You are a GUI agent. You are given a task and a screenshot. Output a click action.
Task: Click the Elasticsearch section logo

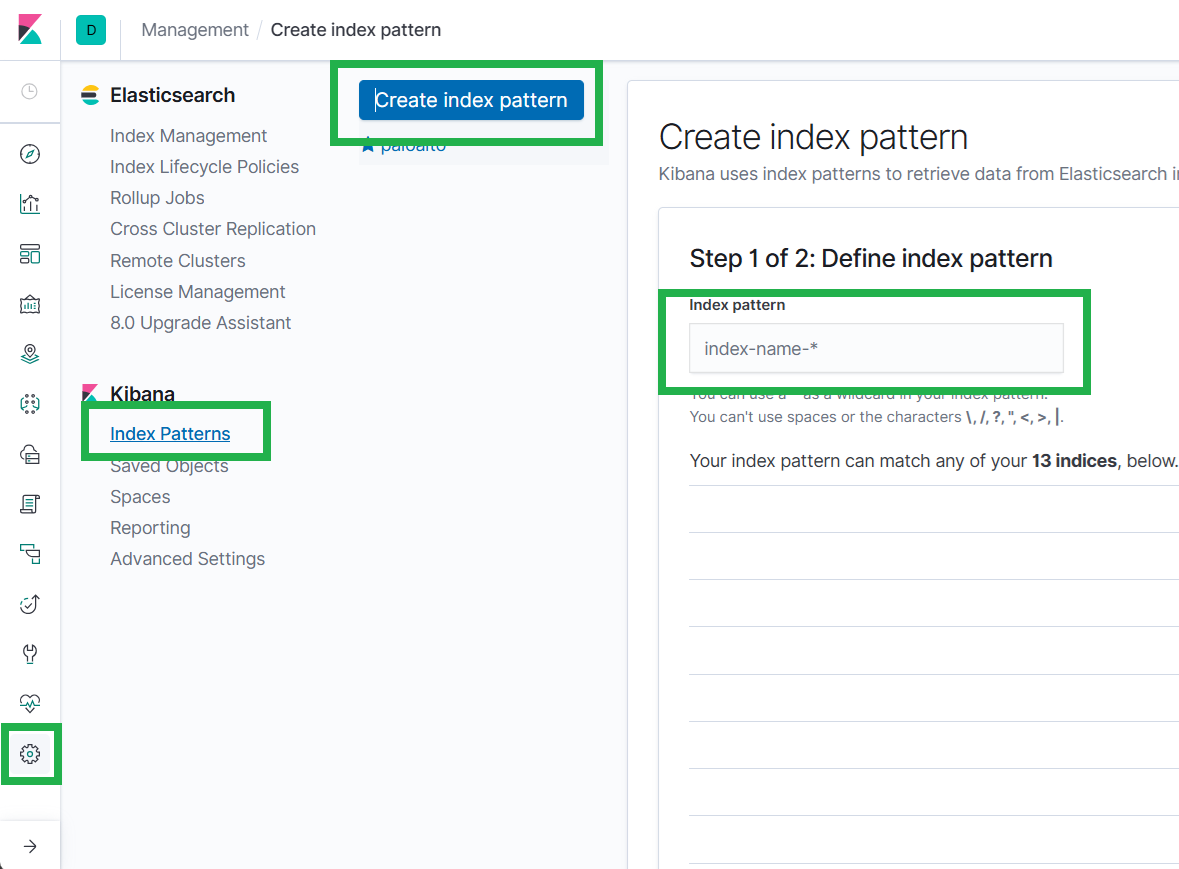pos(90,95)
